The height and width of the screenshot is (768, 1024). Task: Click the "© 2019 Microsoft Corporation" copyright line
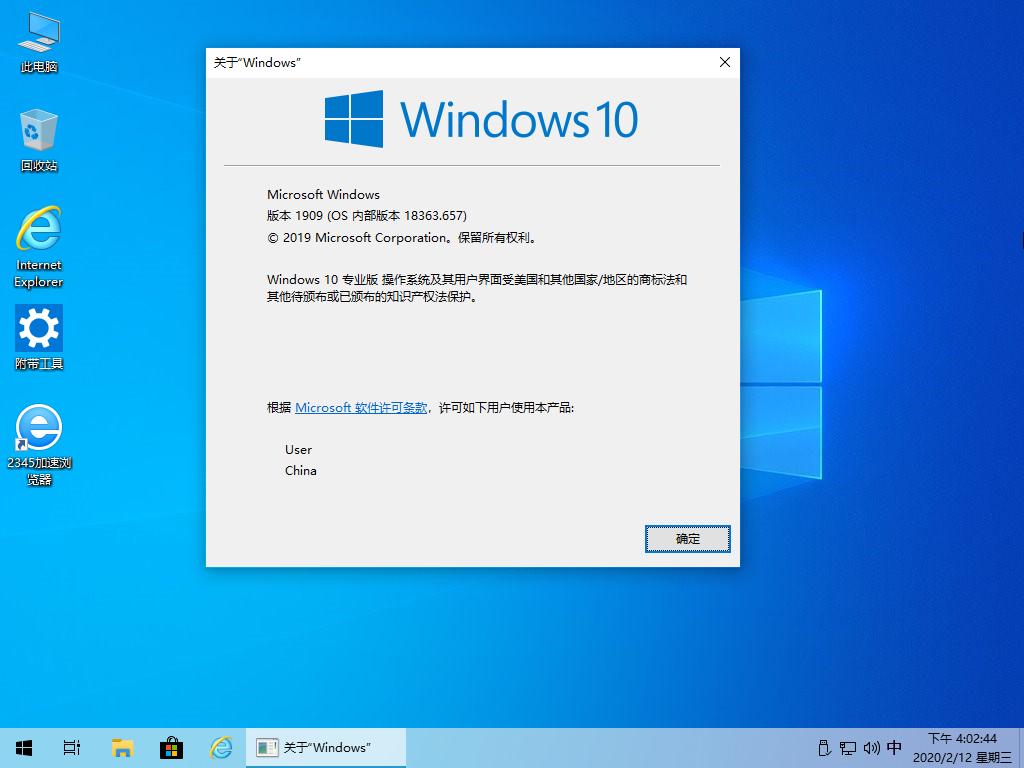402,238
